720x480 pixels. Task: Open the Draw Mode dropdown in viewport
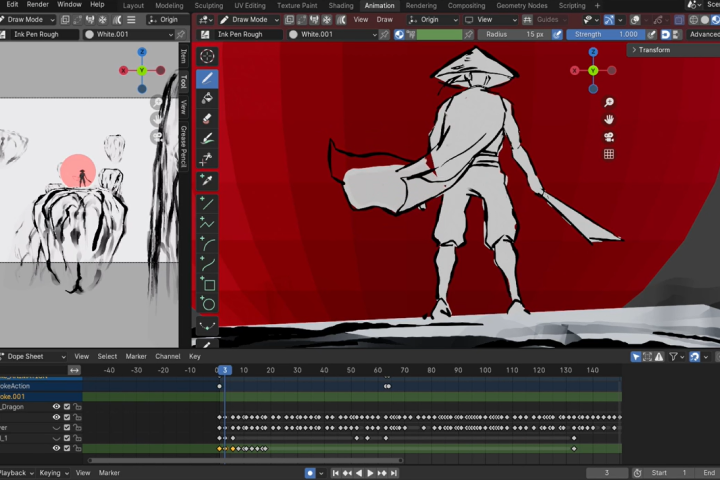(x=248, y=20)
